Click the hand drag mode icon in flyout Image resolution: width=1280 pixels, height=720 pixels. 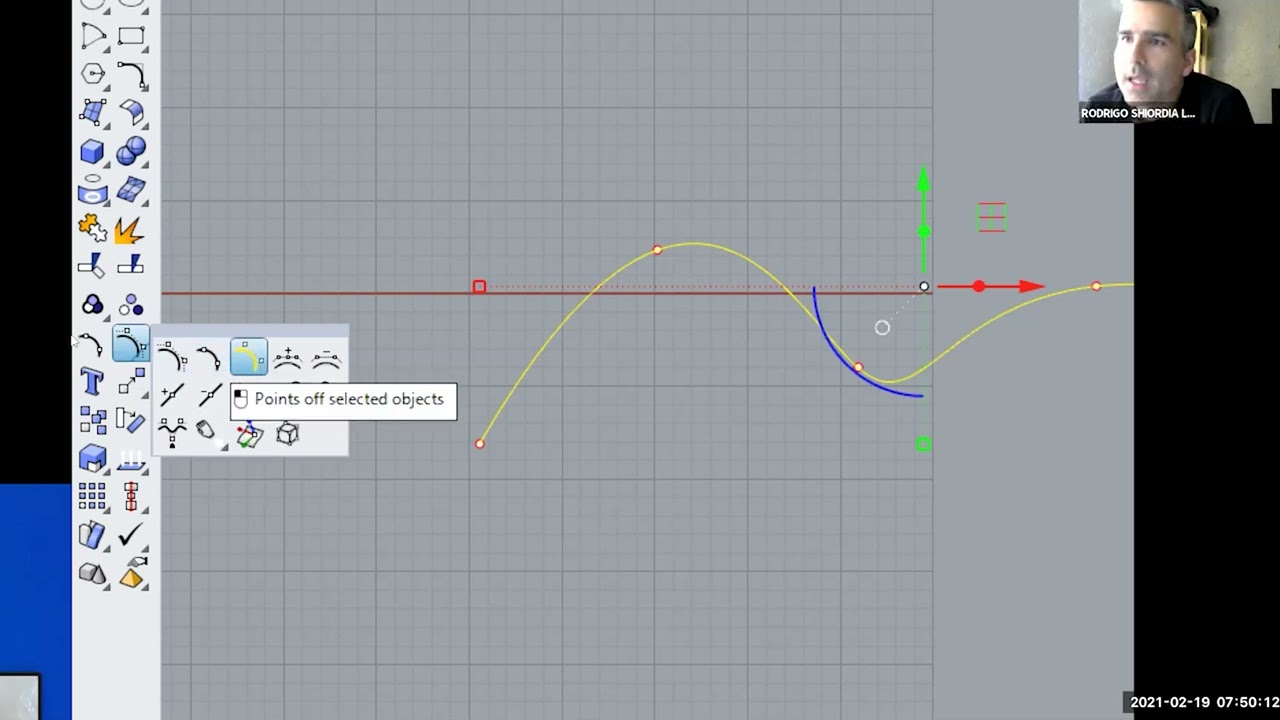206,432
